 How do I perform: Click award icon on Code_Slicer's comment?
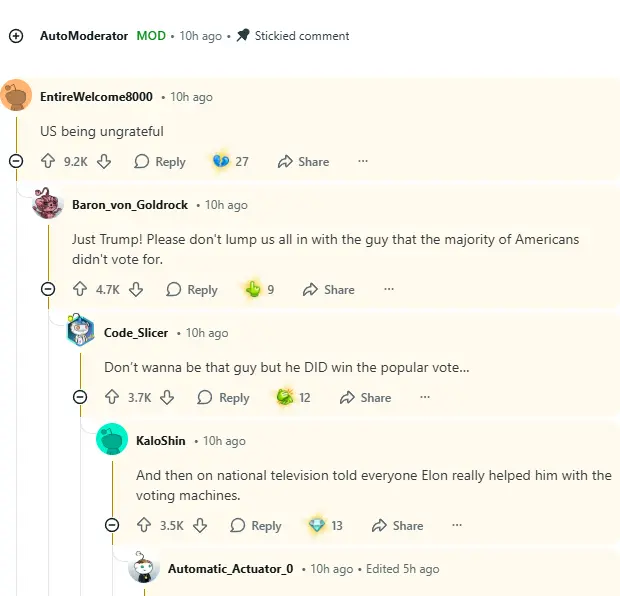[x=285, y=397]
